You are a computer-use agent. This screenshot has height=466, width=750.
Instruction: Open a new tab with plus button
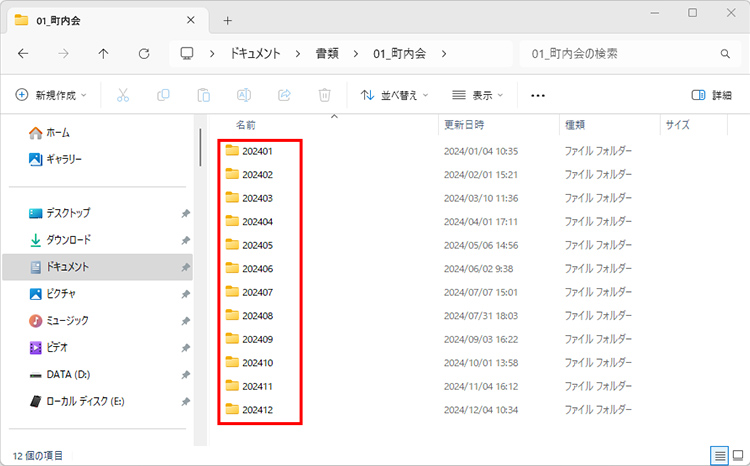[x=228, y=21]
